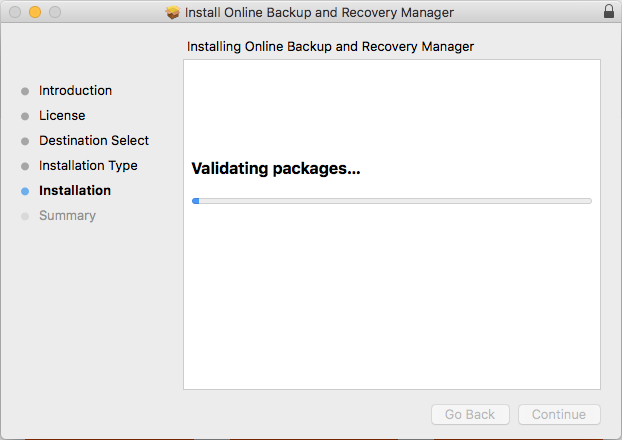Click the Destination Select step bullet
Image resolution: width=622 pixels, height=440 pixels.
[x=25, y=141]
